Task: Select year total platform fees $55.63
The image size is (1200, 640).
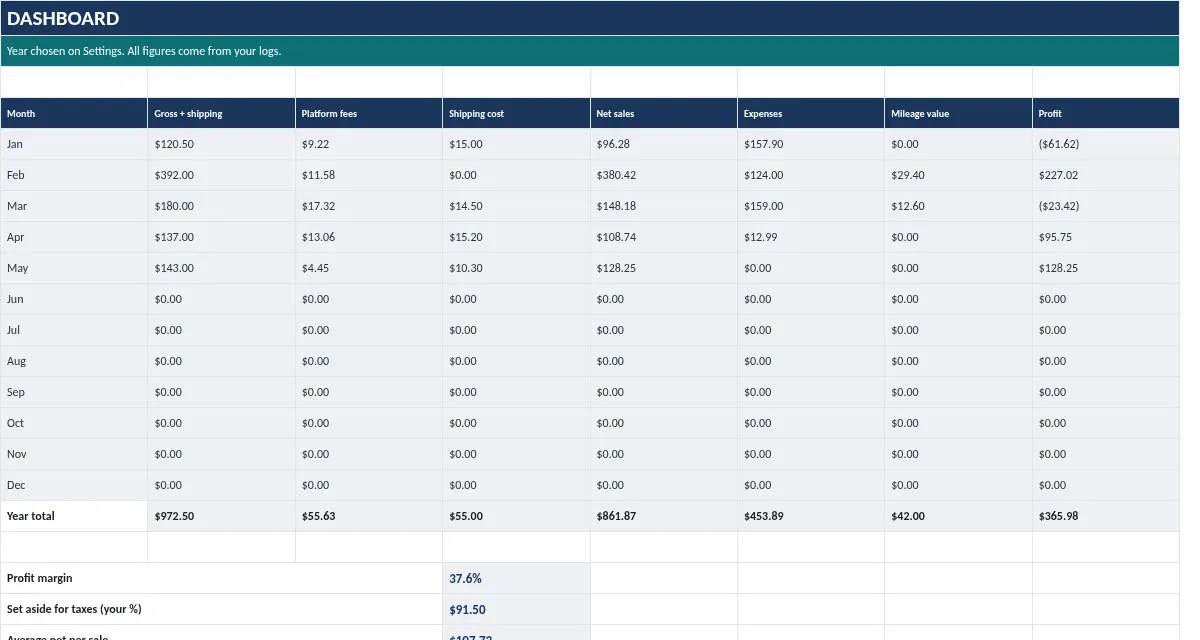Action: pyautogui.click(x=369, y=516)
